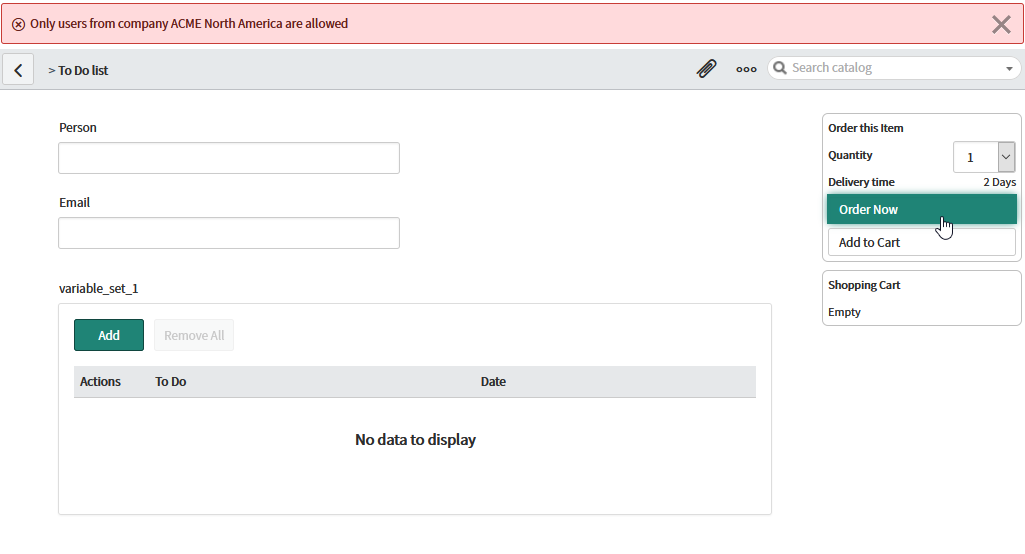Click the Remove All button
1025x554 pixels.
(x=194, y=335)
